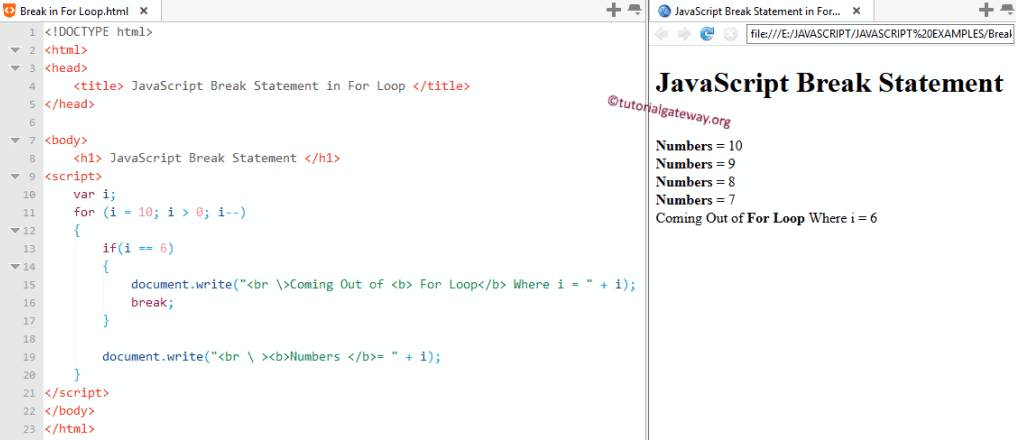Image resolution: width=1016 pixels, height=440 pixels.
Task: Stop loading the preview page
Action: click(x=730, y=34)
